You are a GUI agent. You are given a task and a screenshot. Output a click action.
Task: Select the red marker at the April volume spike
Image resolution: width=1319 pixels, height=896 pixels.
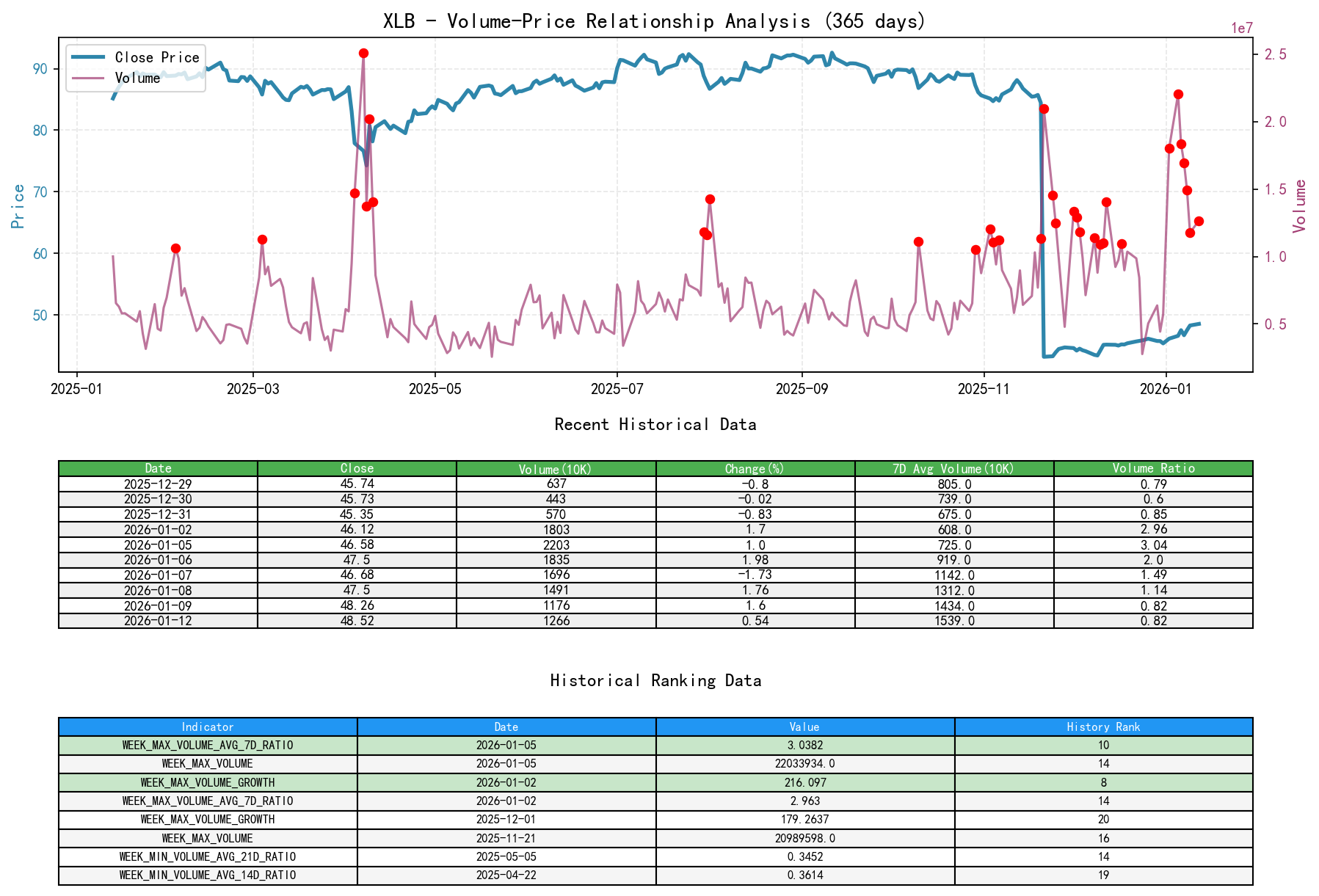(x=363, y=52)
